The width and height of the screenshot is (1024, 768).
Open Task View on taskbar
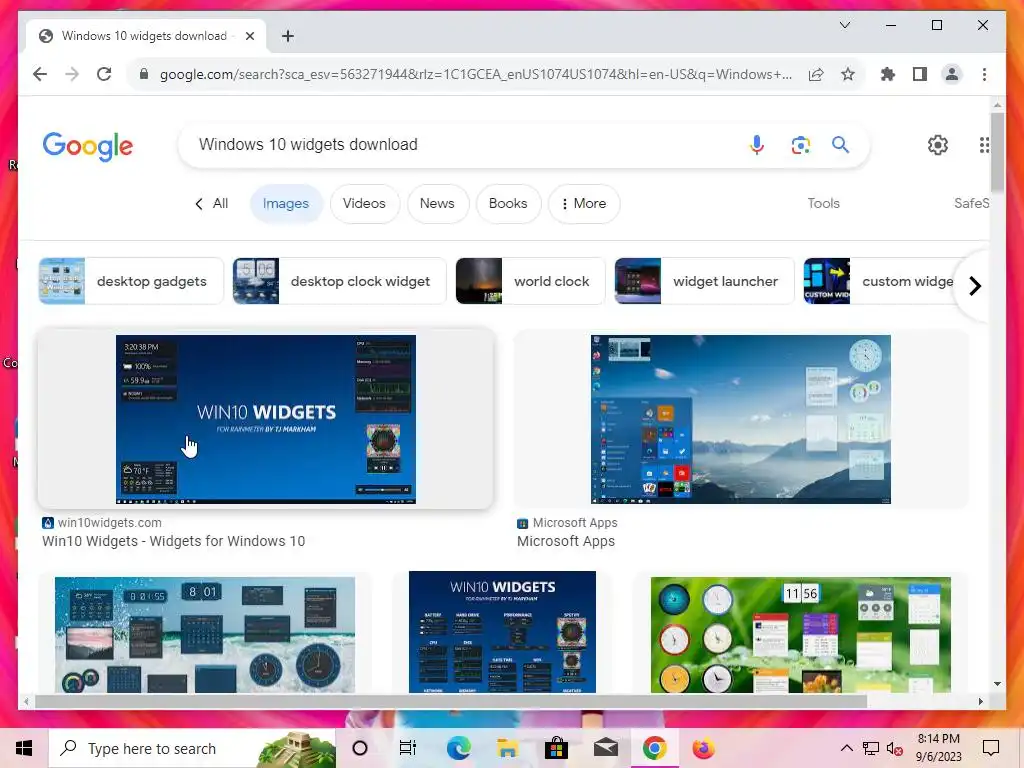coord(408,748)
